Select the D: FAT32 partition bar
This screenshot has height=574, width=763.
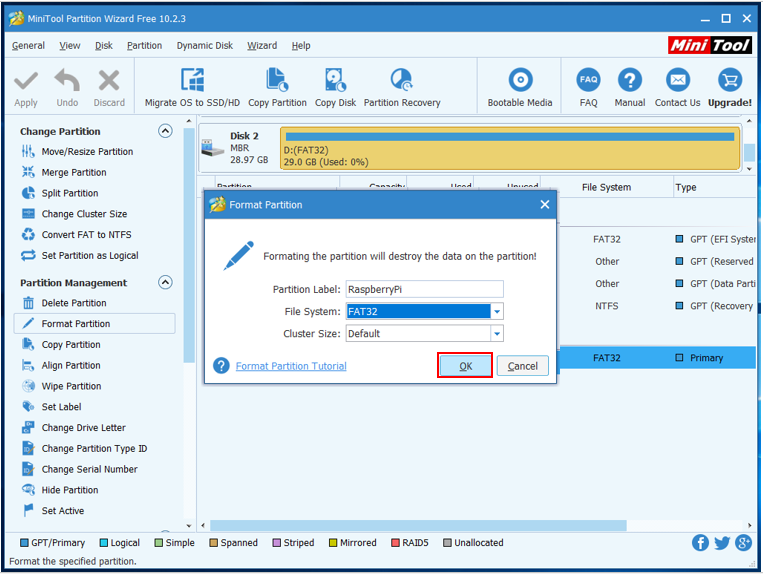[510, 148]
